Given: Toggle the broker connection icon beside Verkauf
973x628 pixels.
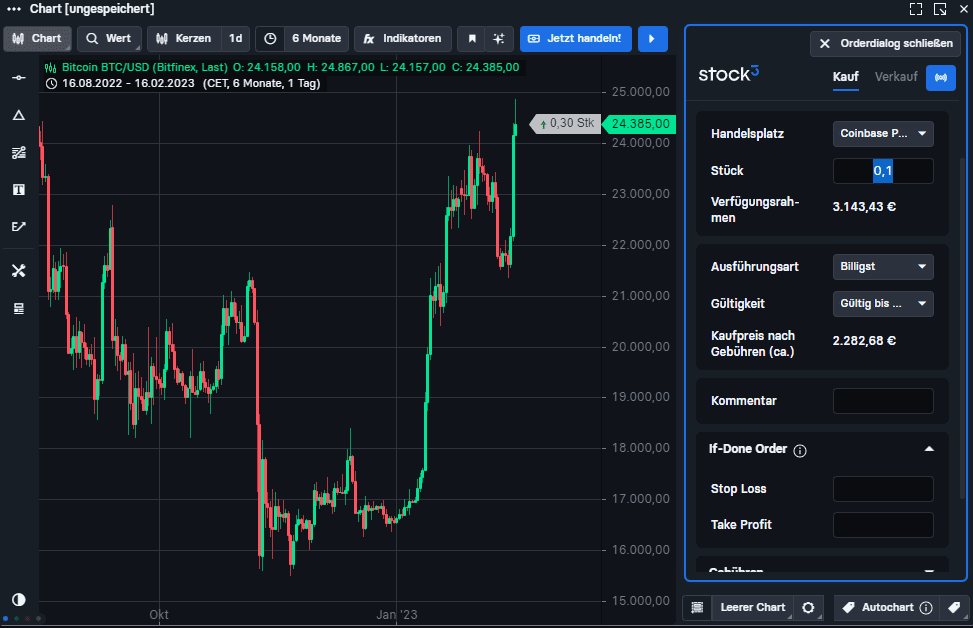Looking at the screenshot, I should pyautogui.click(x=940, y=77).
